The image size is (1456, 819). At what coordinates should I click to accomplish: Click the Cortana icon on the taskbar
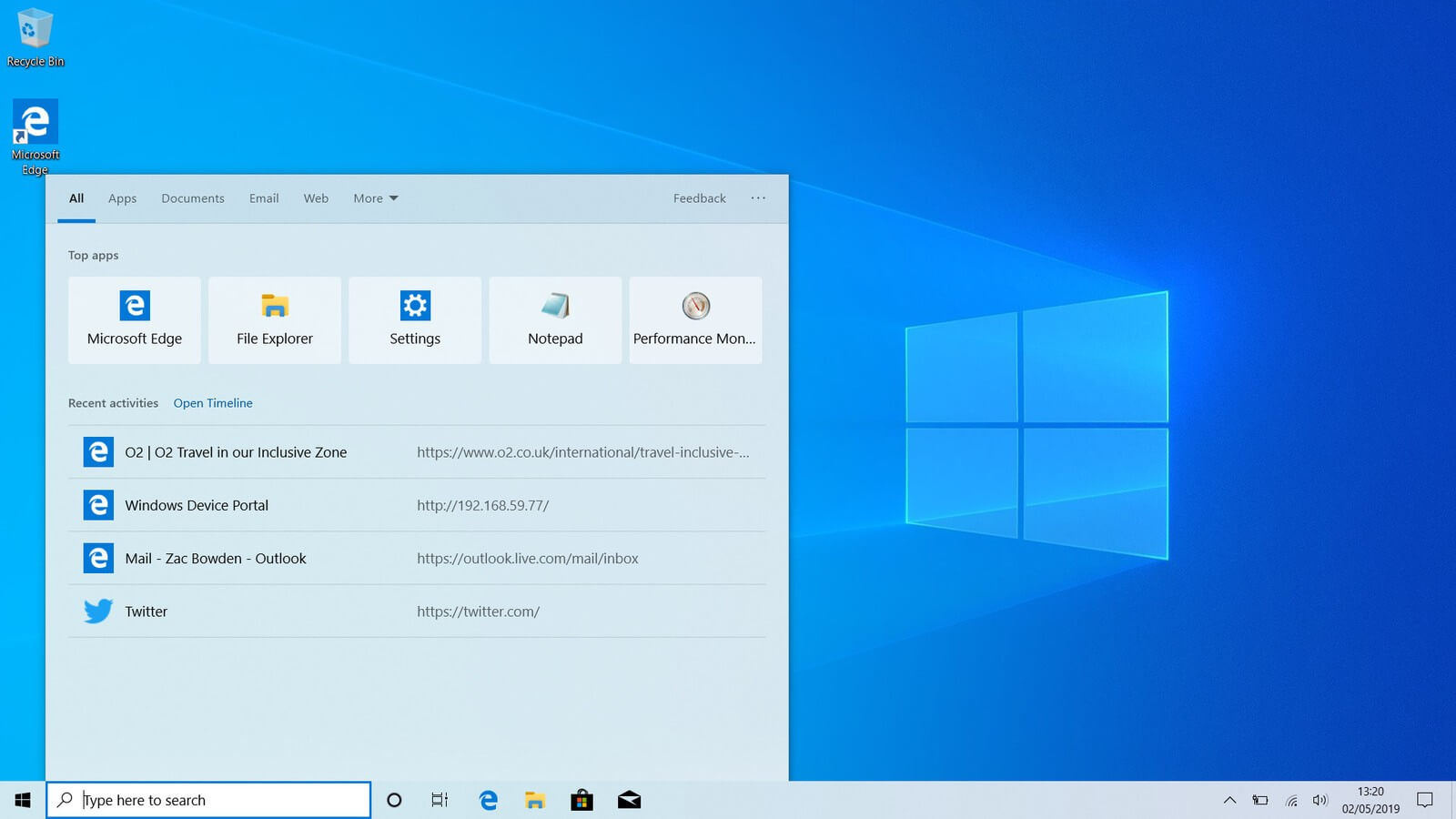[394, 800]
